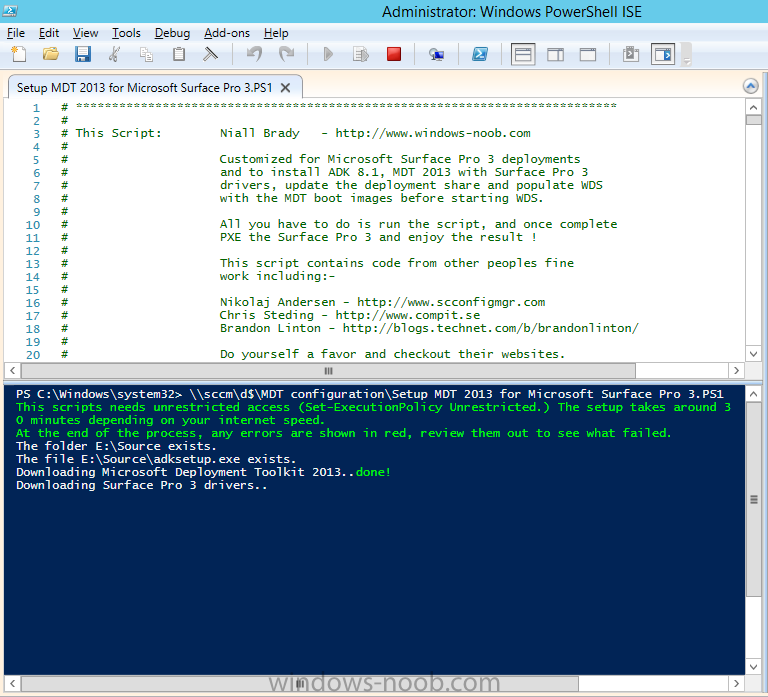Image resolution: width=768 pixels, height=697 pixels.
Task: Script pane scroll right arrow
Action: [736, 371]
